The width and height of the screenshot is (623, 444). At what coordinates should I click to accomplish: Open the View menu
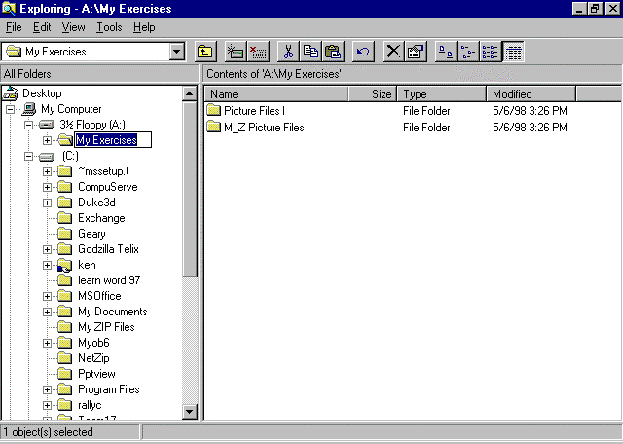(x=73, y=27)
